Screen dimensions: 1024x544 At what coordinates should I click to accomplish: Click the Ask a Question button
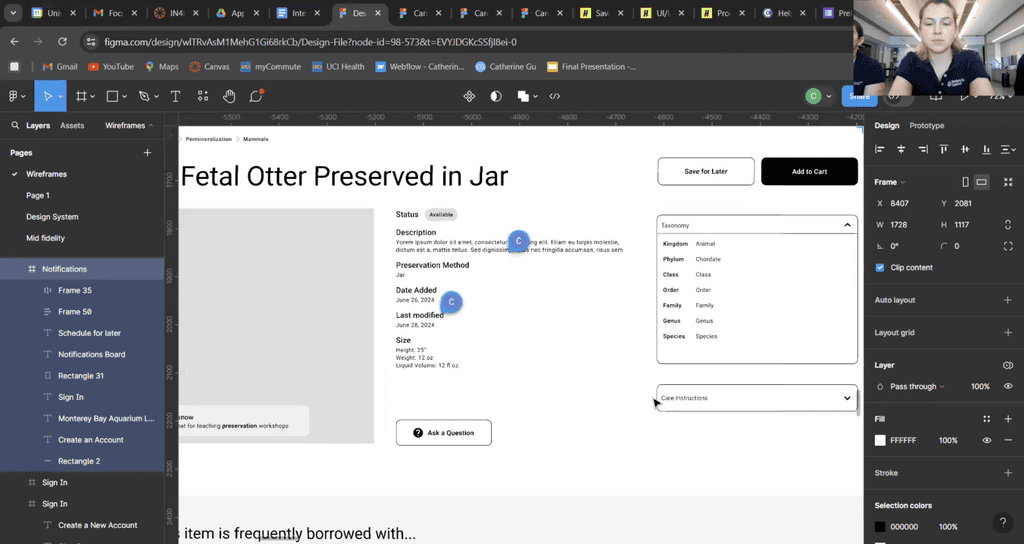click(443, 433)
